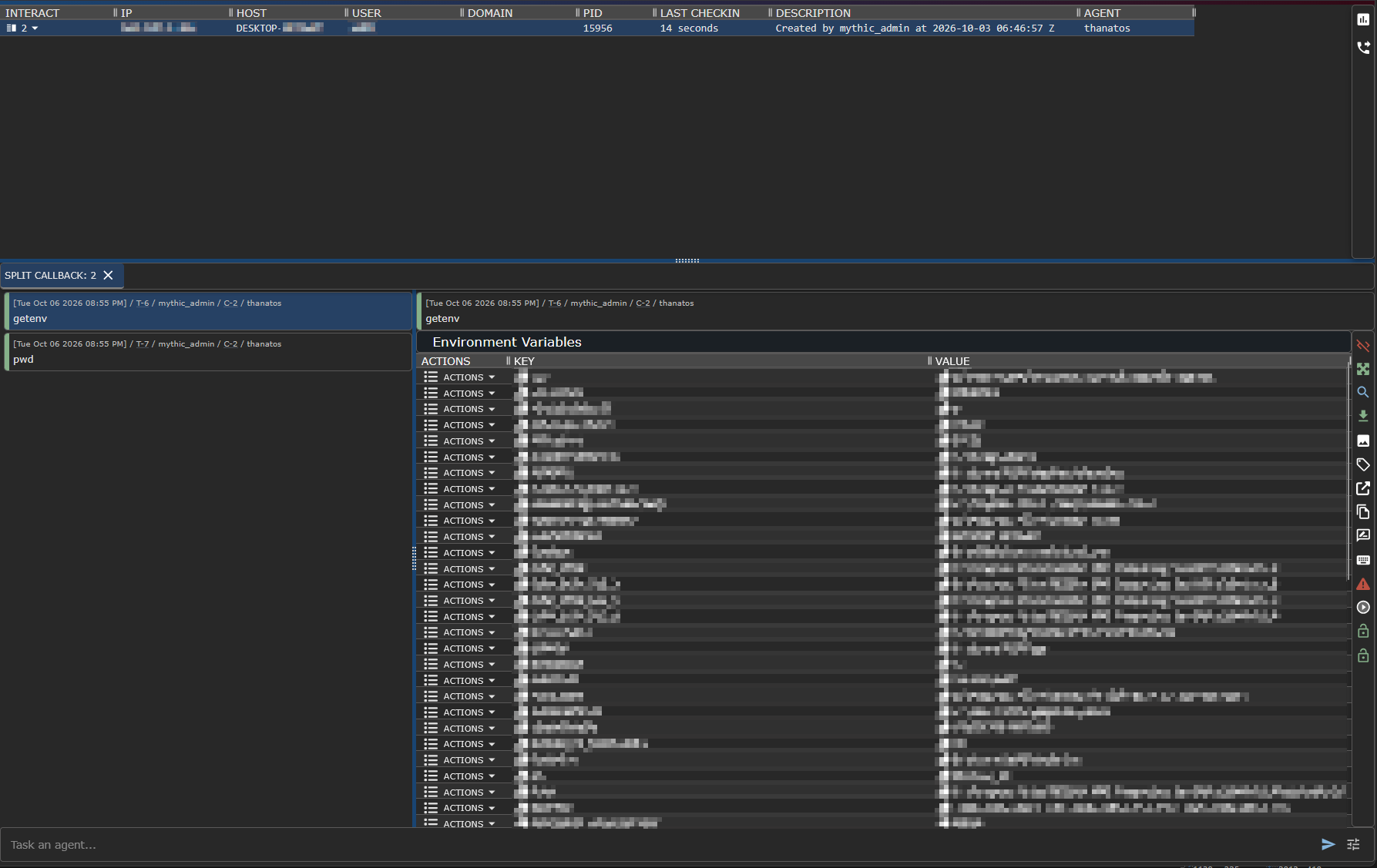Click the 'Created by mythic_admin' description cell
The image size is (1377, 868).
(x=915, y=28)
